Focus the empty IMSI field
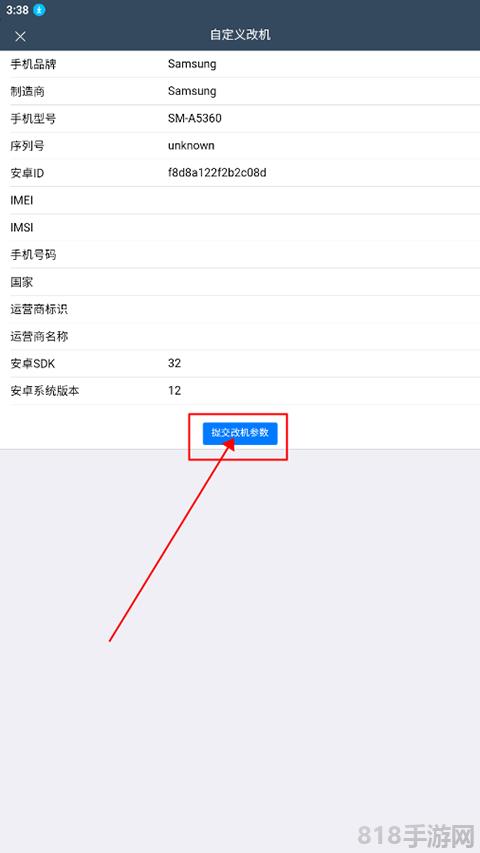480x853 pixels. pyautogui.click(x=323, y=227)
